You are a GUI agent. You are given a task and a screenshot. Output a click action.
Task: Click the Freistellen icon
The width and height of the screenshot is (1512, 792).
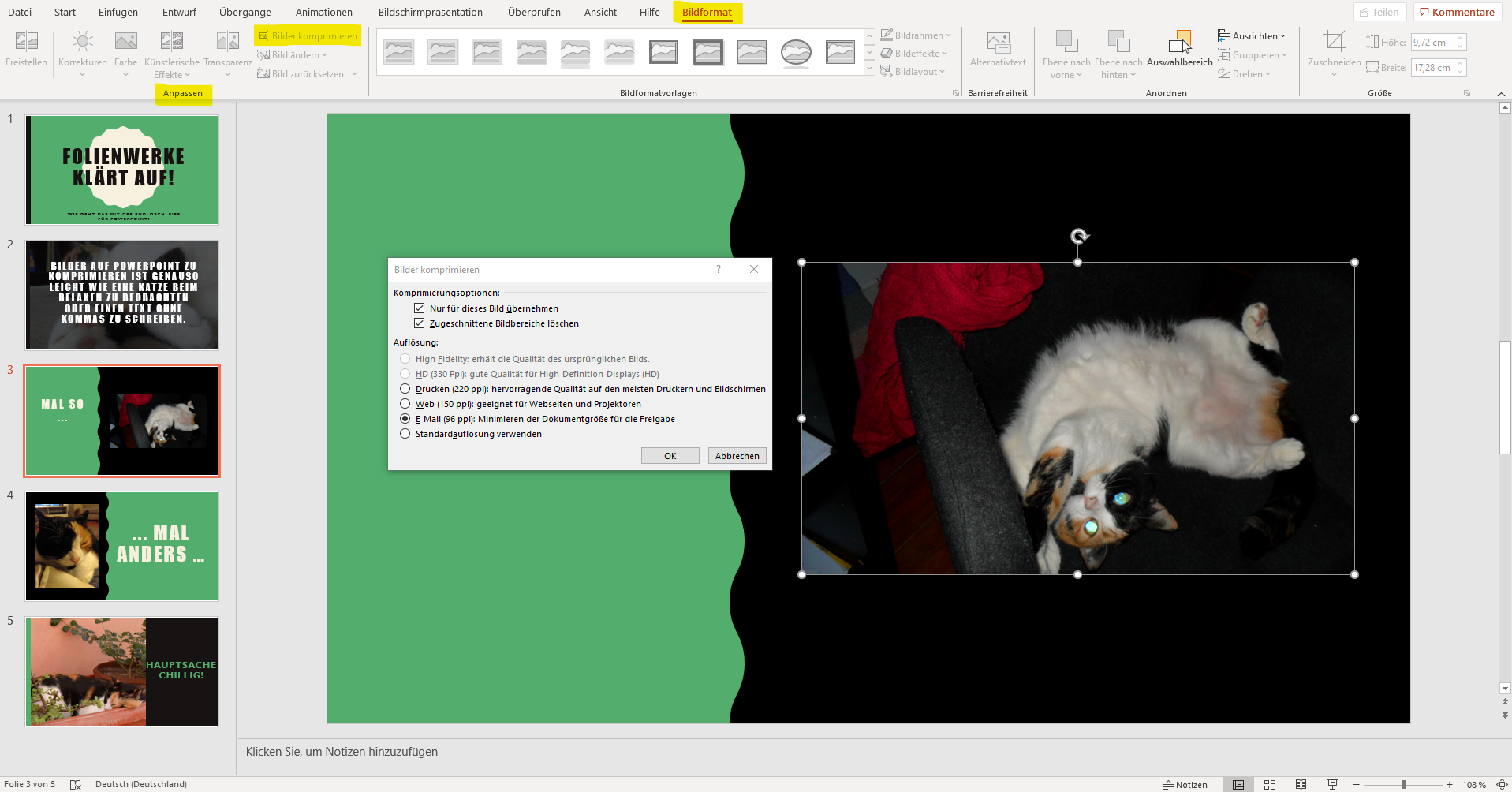26,48
